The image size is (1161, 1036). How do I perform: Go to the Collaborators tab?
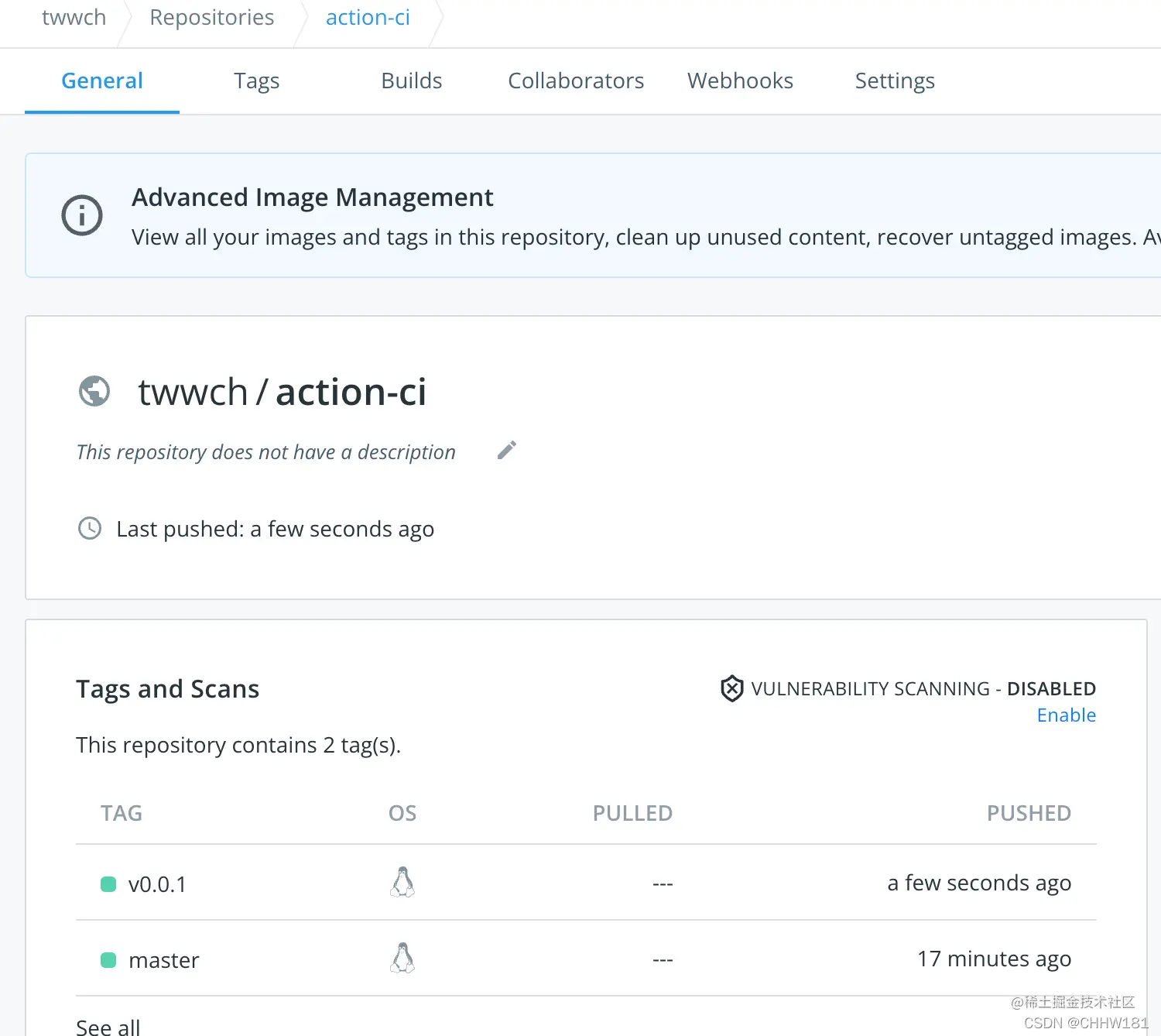click(576, 81)
